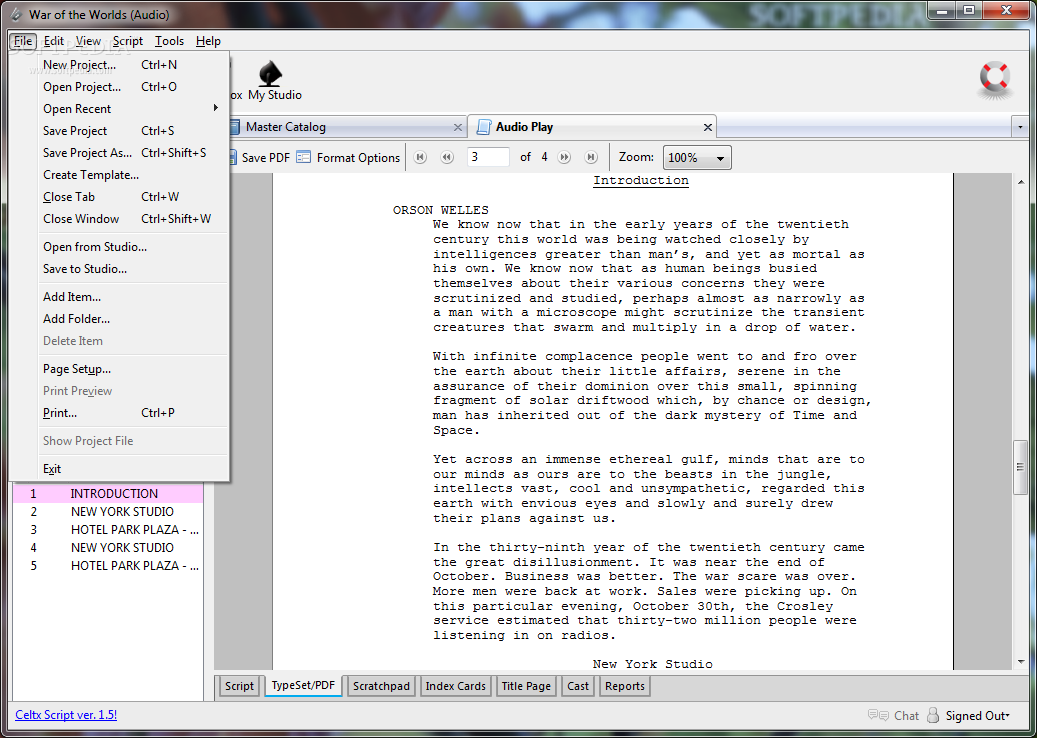The image size is (1037, 738).
Task: Switch to the Cast tab
Action: 577,686
